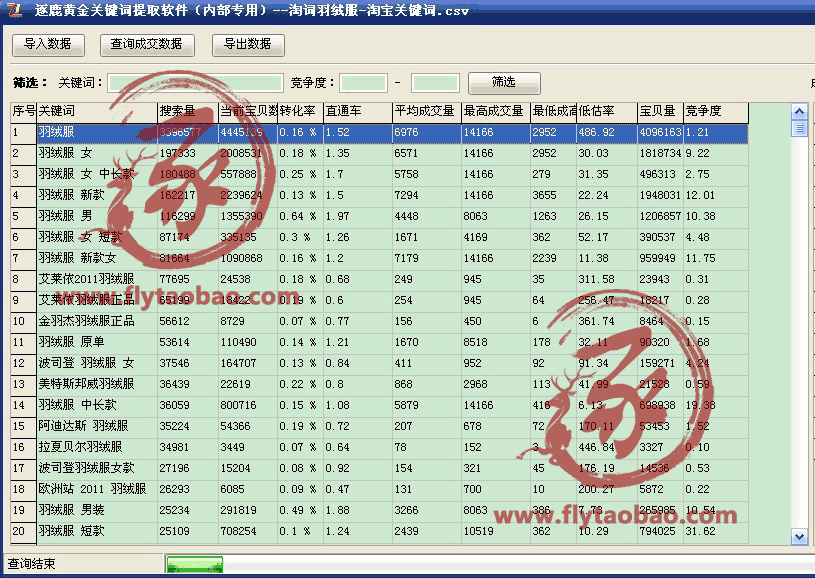815x578 pixels.
Task: Sort by the 搜索量 column header
Action: 188,111
